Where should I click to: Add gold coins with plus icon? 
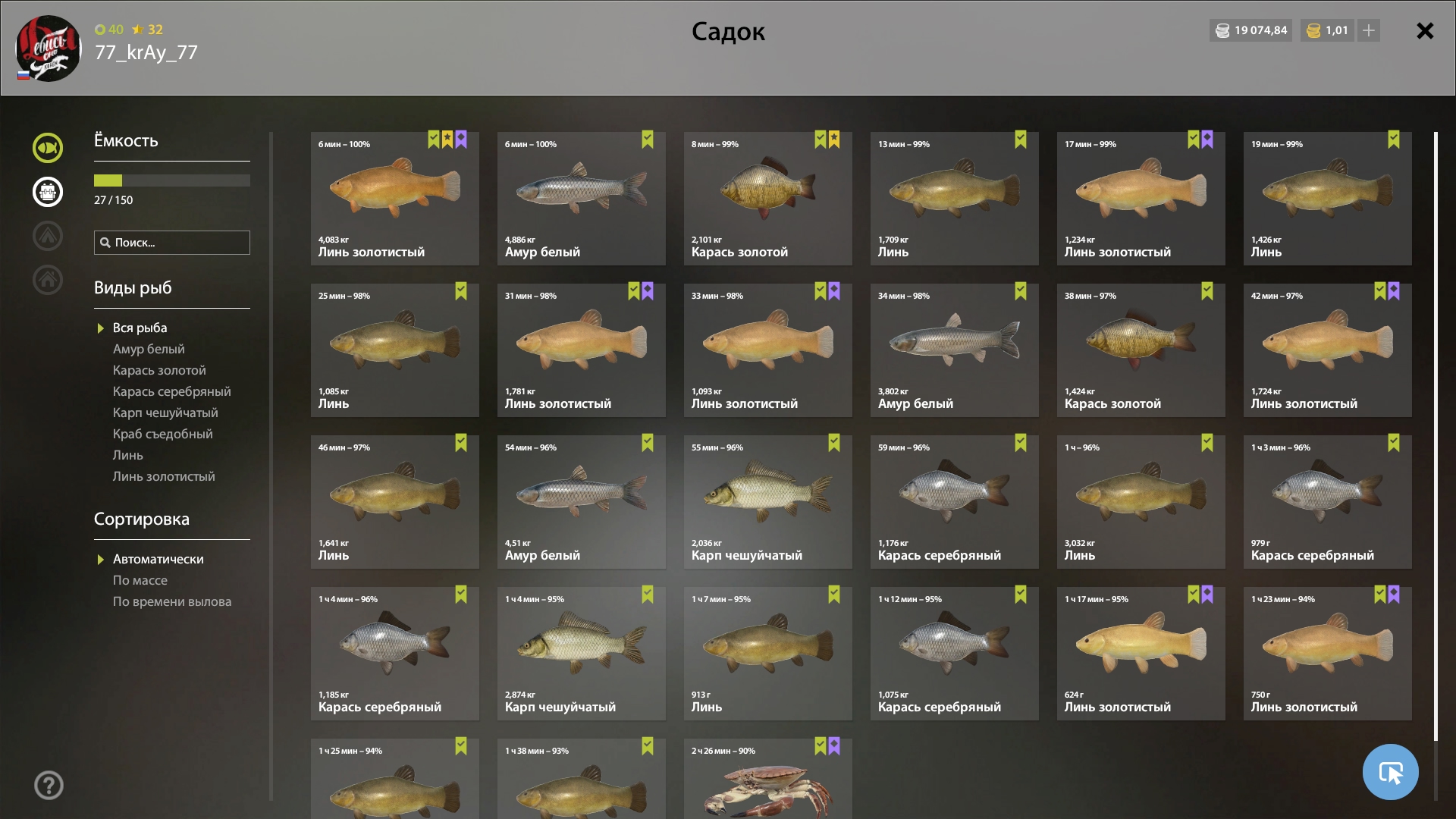click(1369, 30)
